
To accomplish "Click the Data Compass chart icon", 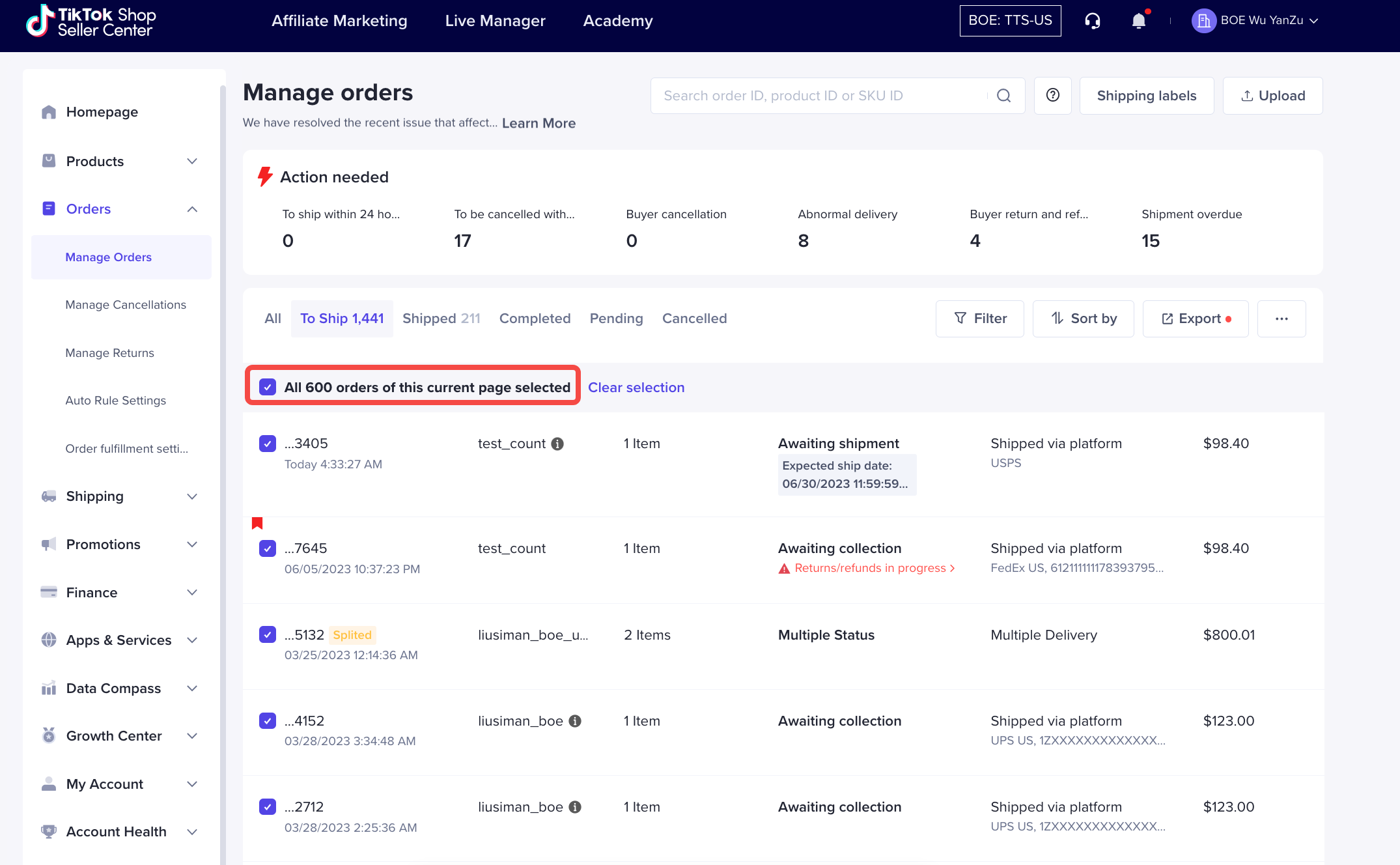I will pyautogui.click(x=49, y=688).
